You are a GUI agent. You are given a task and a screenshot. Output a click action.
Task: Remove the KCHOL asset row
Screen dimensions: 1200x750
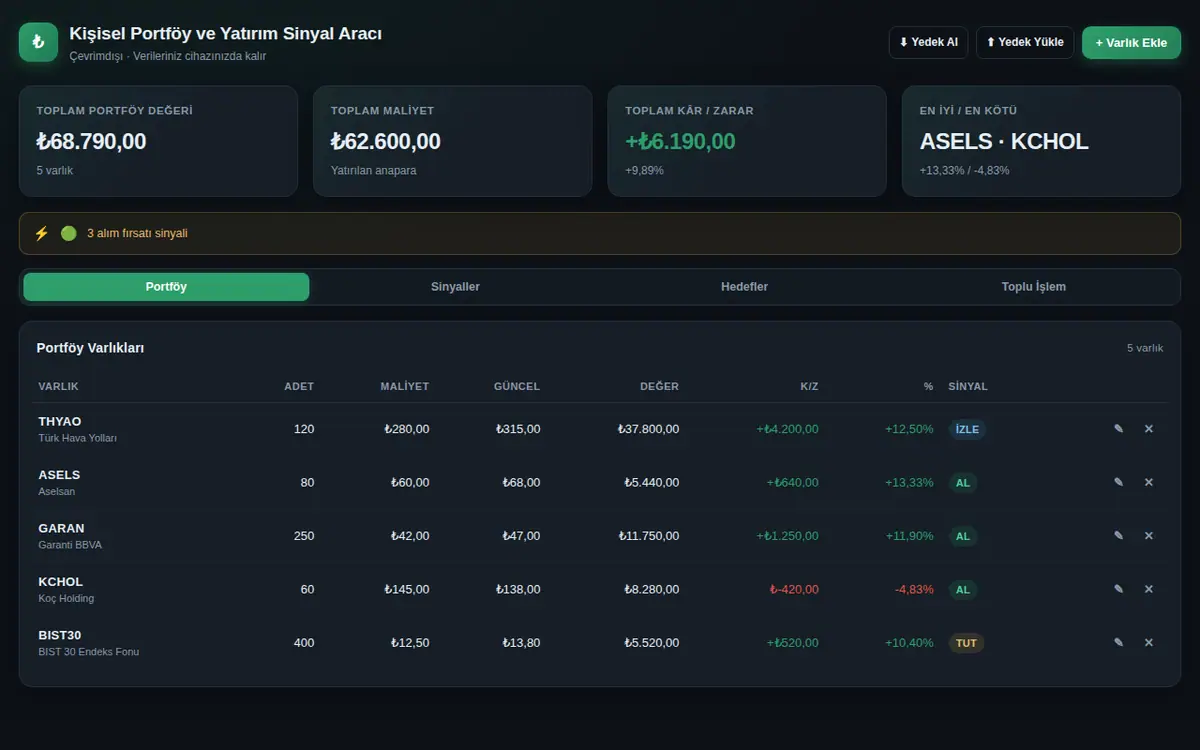click(x=1148, y=589)
